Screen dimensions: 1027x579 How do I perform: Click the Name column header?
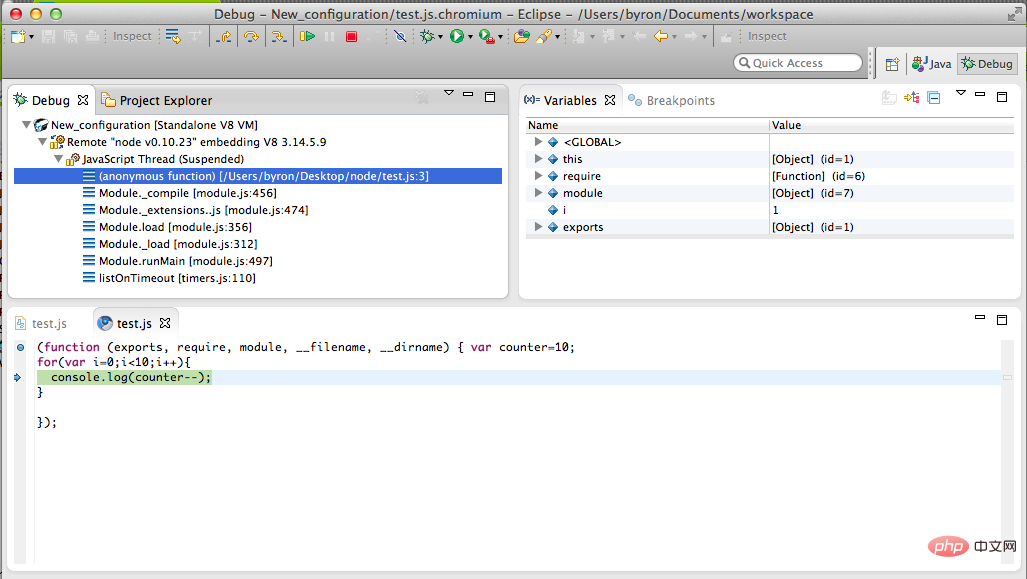[647, 125]
